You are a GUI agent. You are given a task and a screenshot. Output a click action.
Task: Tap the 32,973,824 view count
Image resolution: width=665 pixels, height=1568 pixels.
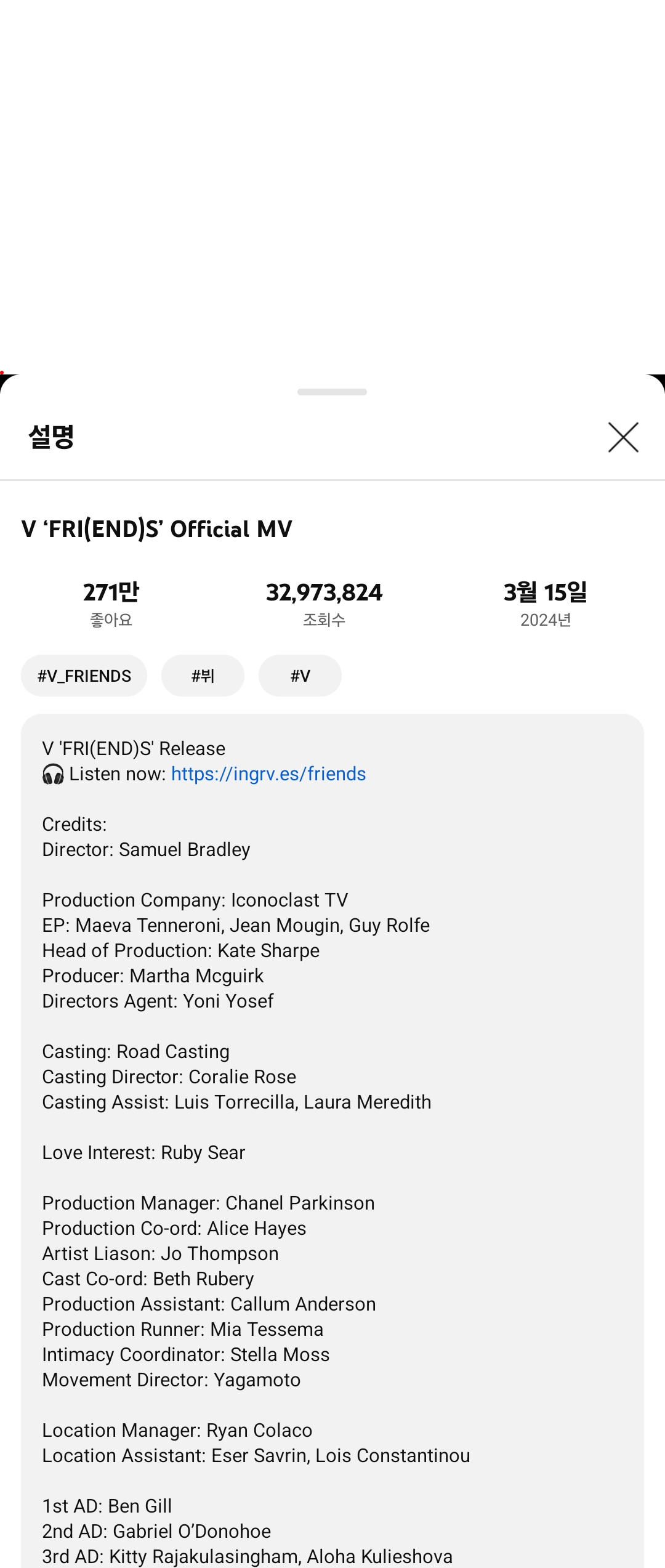click(x=324, y=592)
